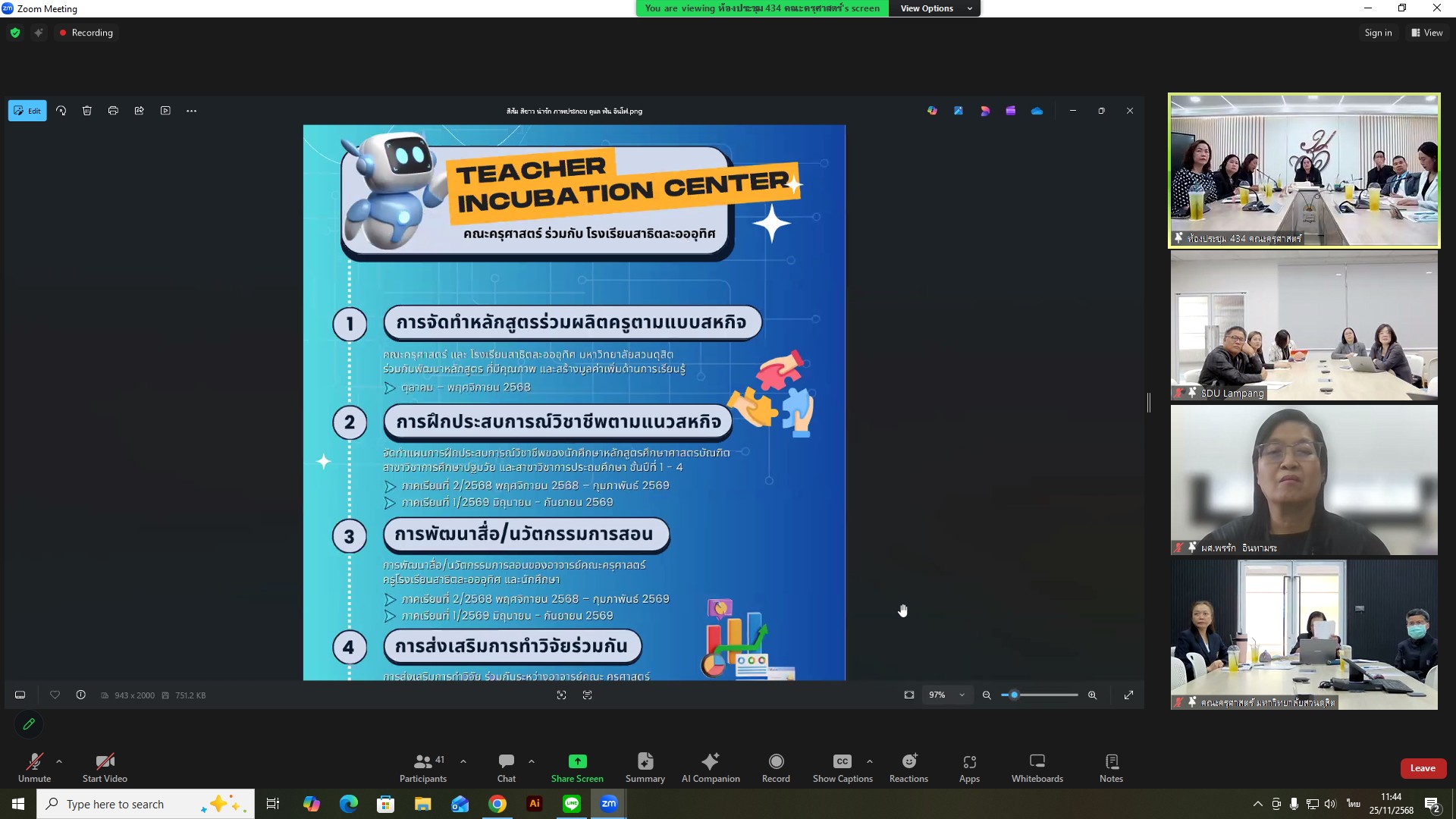Screen dimensions: 1456x819
Task: Click the encryption shield icon
Action: tap(15, 33)
